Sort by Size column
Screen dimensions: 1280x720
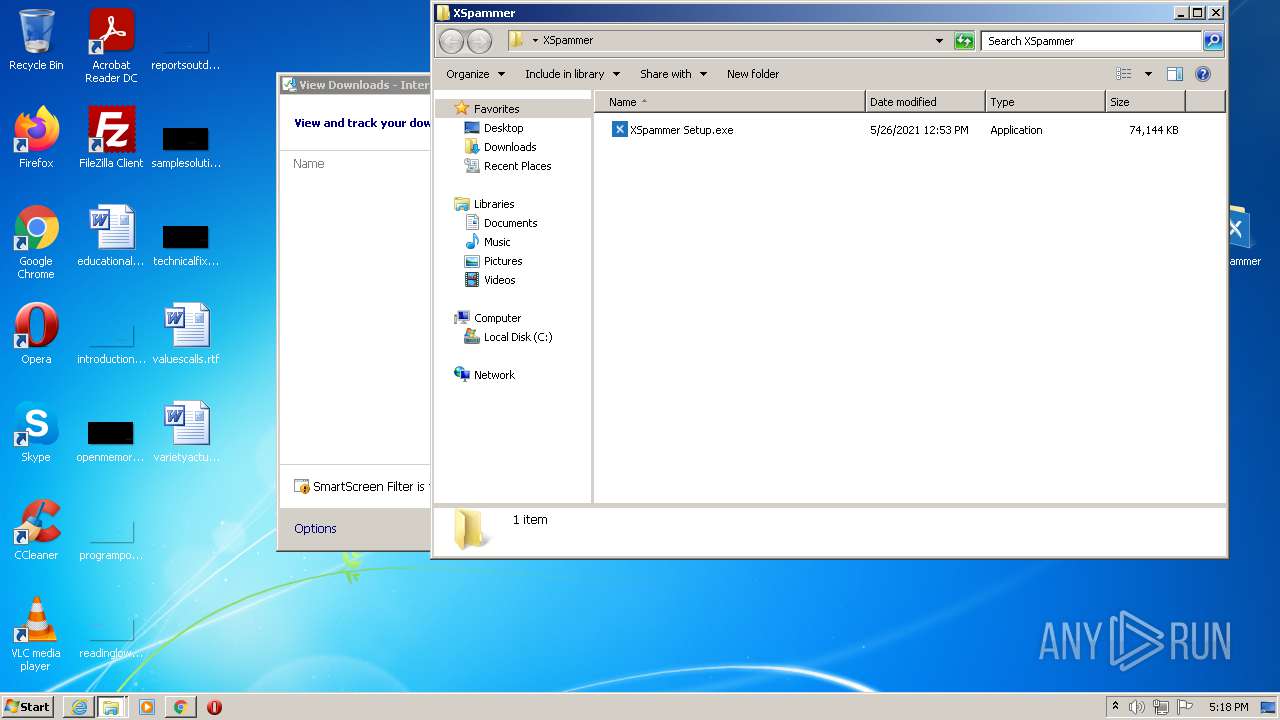1145,102
